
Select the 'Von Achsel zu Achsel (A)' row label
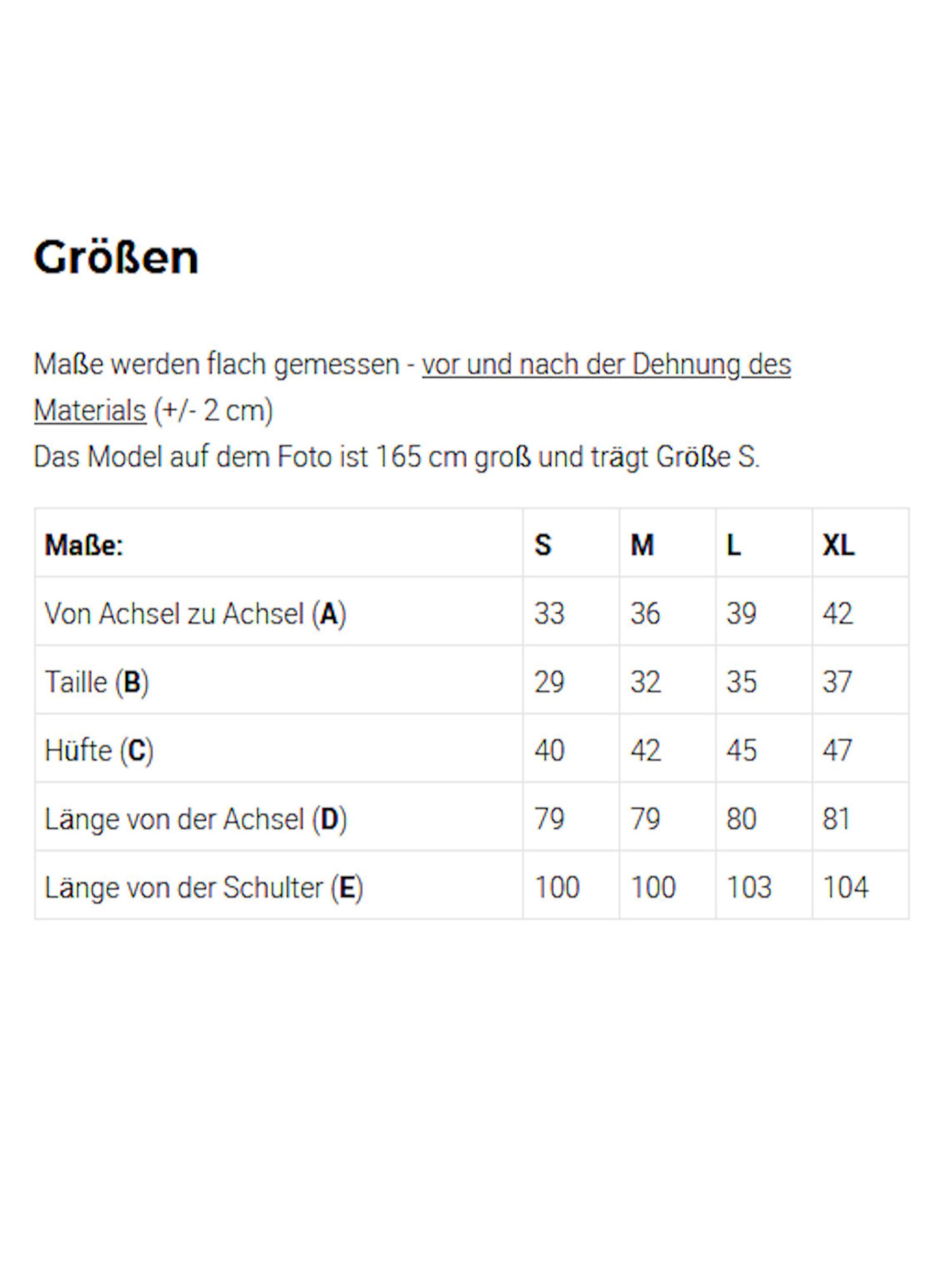point(195,613)
